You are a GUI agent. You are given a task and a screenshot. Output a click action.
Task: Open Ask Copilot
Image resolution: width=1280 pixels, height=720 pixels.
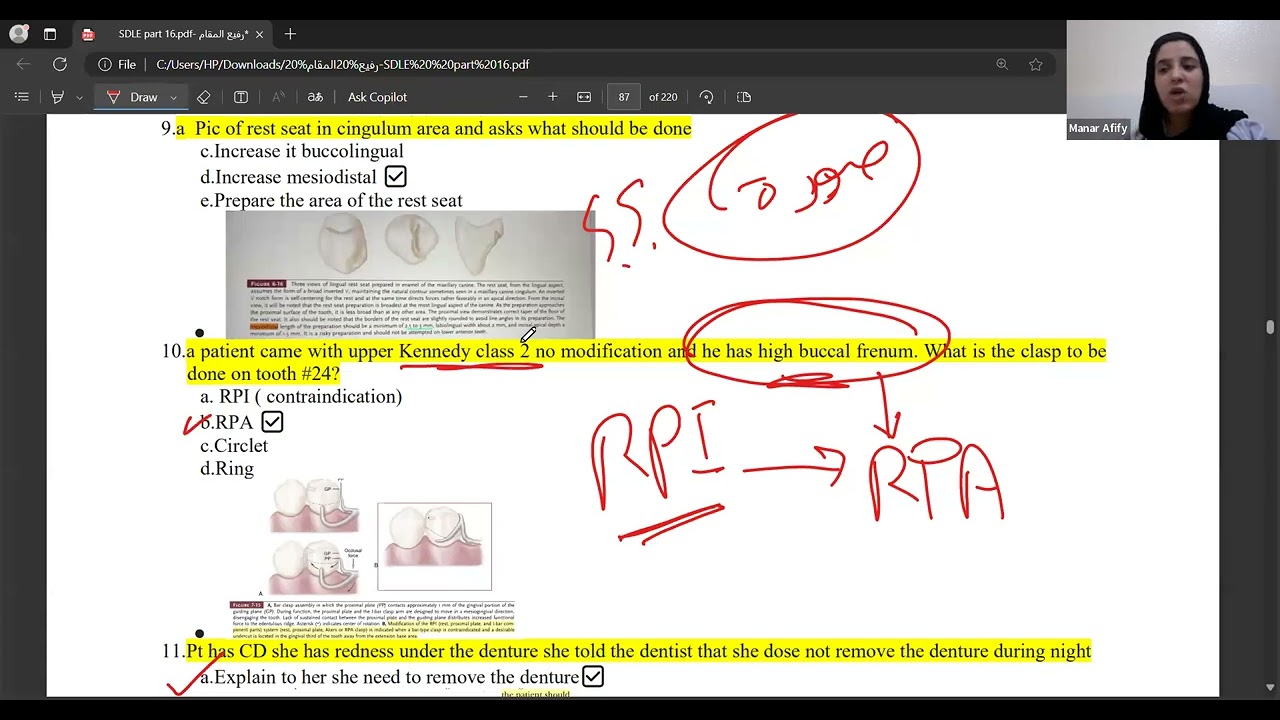tap(377, 97)
